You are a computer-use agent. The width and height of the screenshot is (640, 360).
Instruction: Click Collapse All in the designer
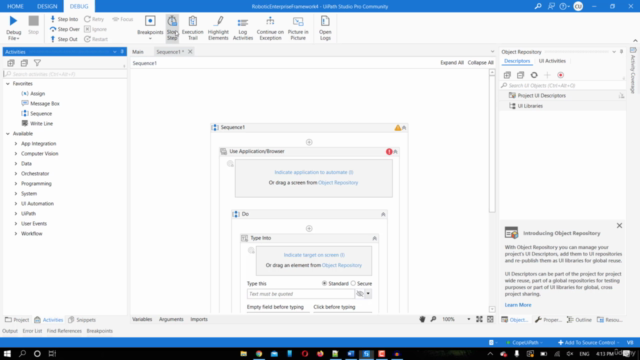coord(480,62)
